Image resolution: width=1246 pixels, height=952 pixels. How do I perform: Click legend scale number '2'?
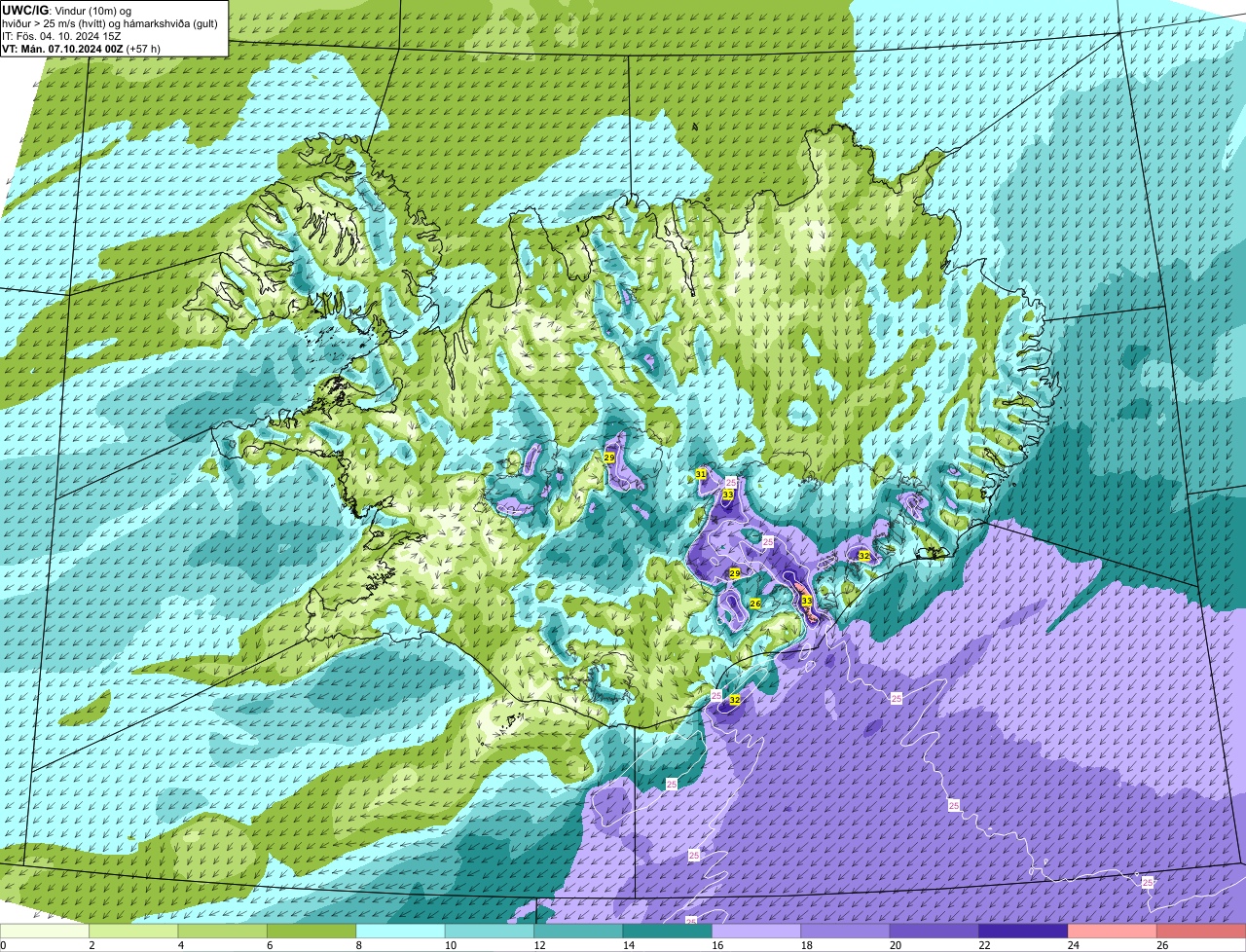click(92, 945)
